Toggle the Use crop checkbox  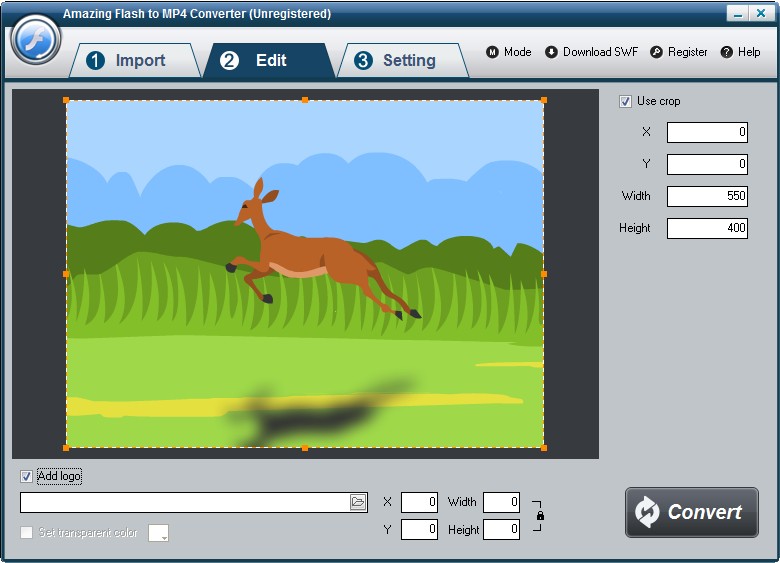[625, 101]
